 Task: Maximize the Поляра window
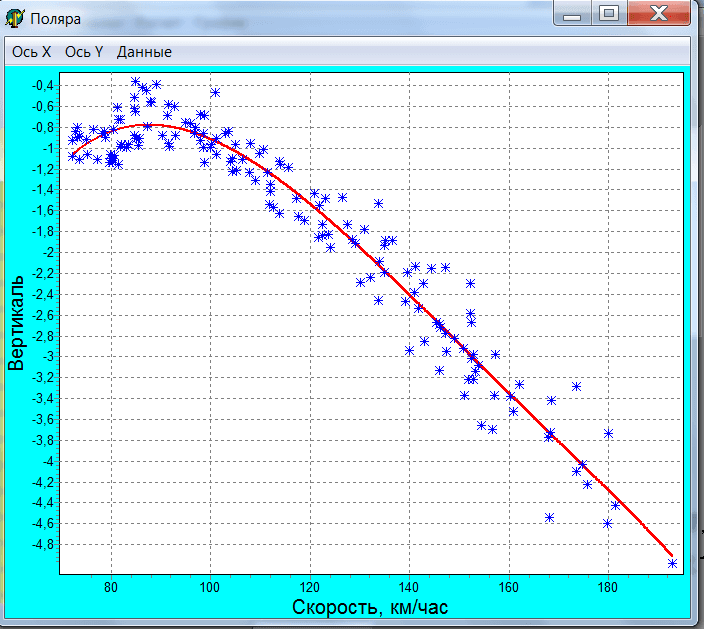[x=608, y=13]
